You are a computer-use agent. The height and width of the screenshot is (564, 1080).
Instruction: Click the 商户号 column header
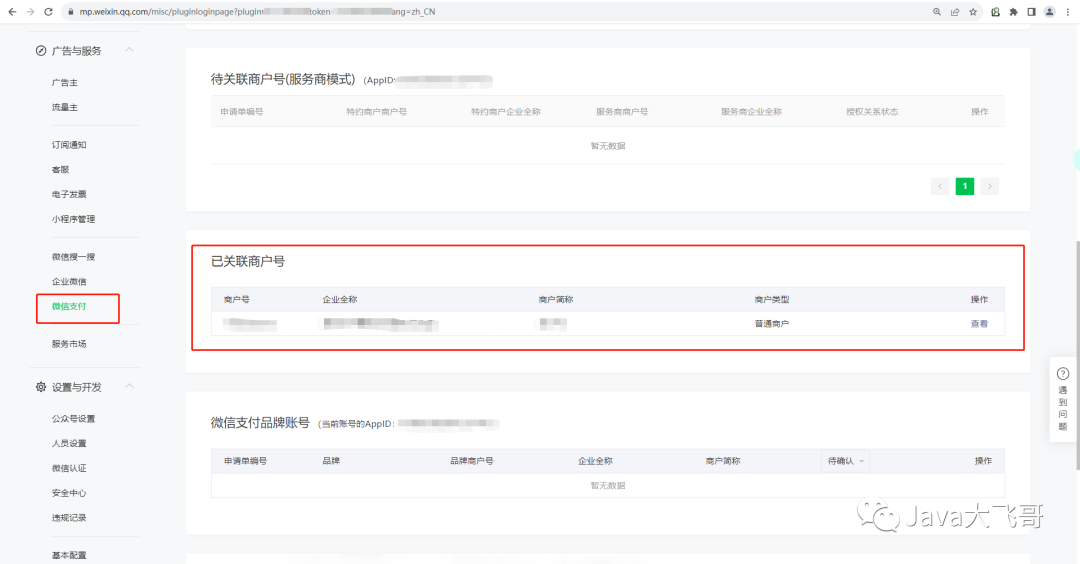point(236,300)
